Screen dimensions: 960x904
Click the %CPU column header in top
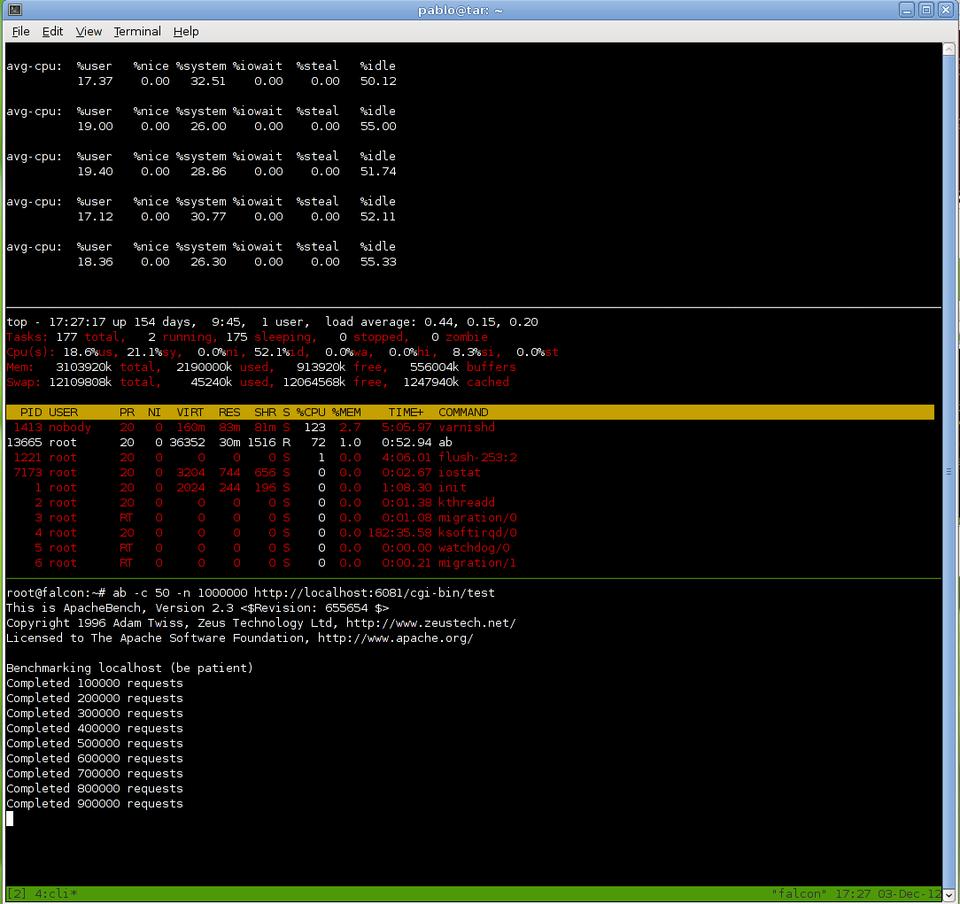(x=311, y=412)
